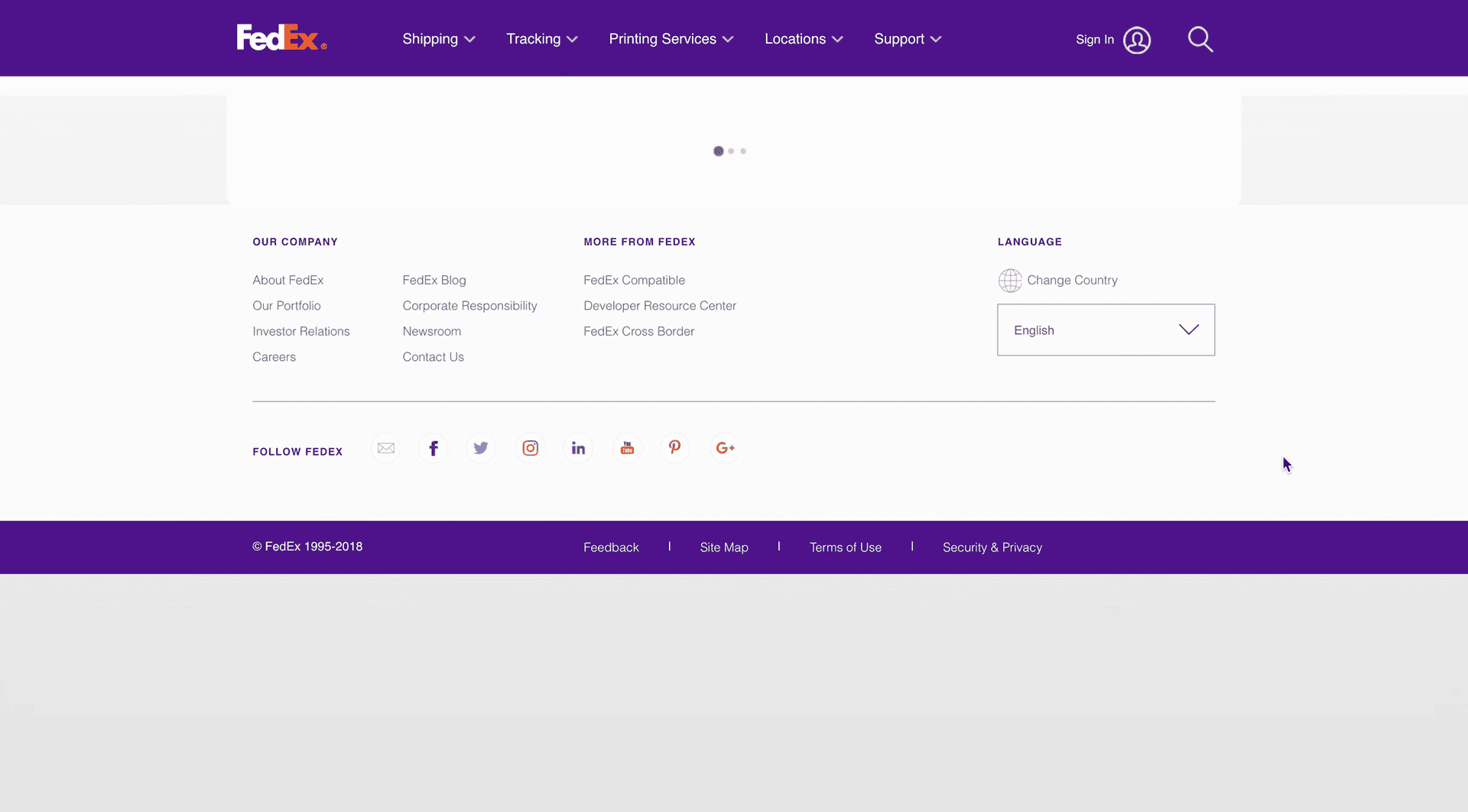The width and height of the screenshot is (1468, 812).
Task: Open the English language dropdown
Action: 1106,330
